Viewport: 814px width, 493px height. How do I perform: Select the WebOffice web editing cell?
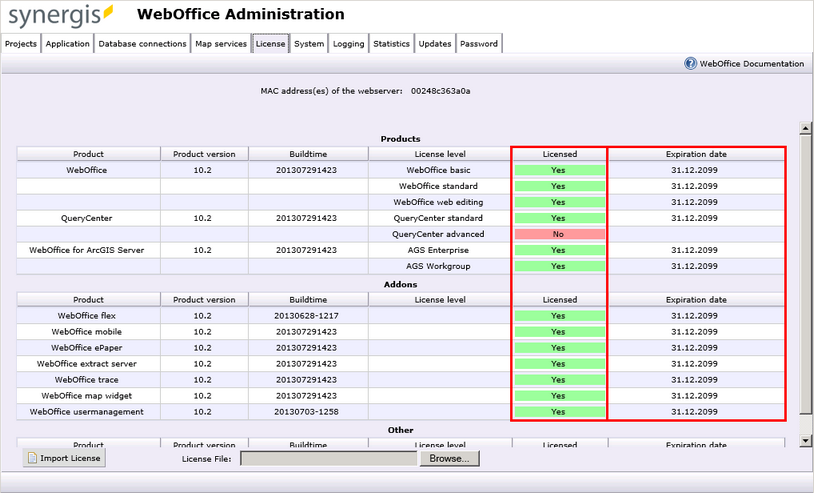pyautogui.click(x=439, y=202)
